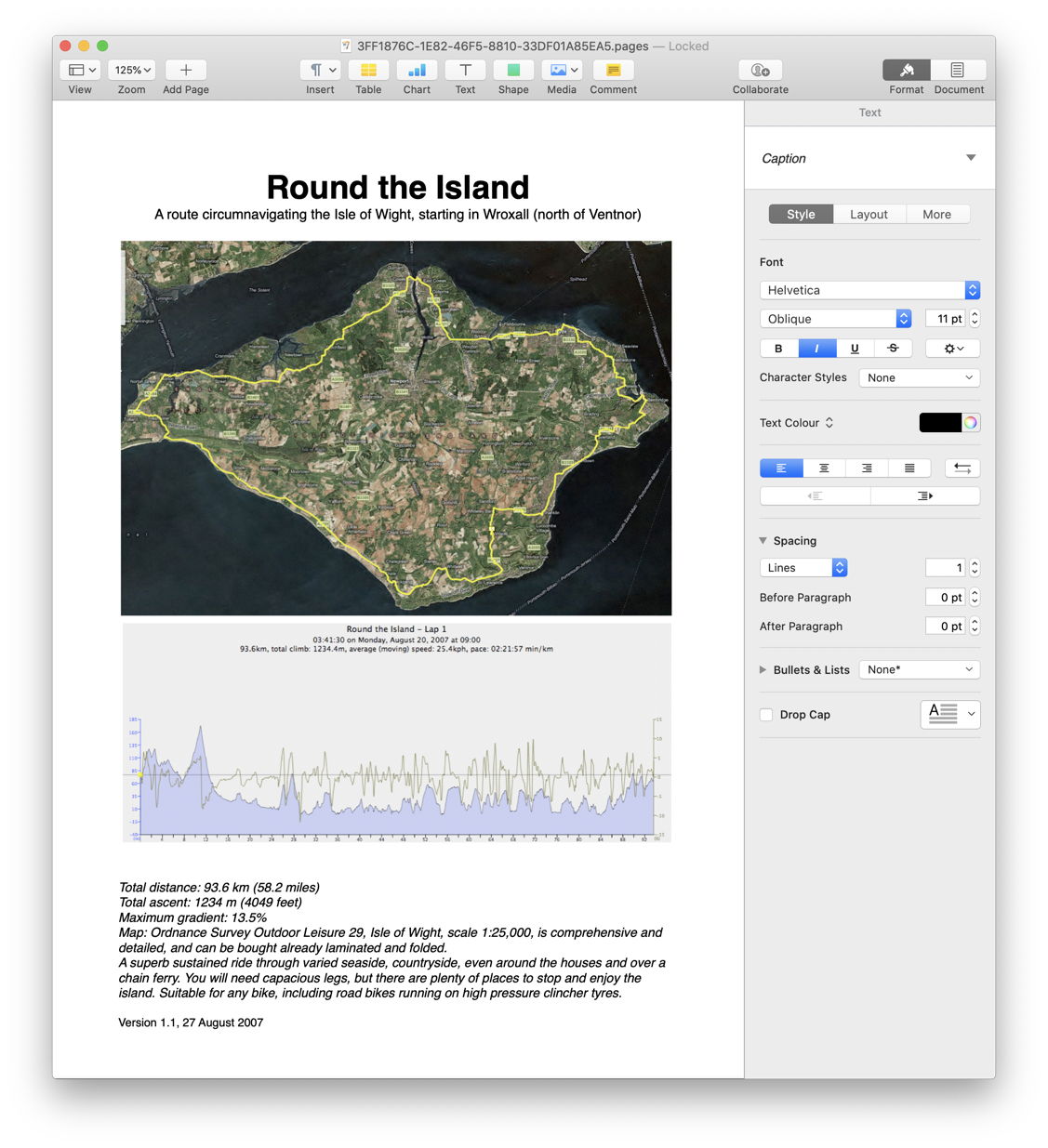
Task: Center-align the text
Action: pos(824,468)
